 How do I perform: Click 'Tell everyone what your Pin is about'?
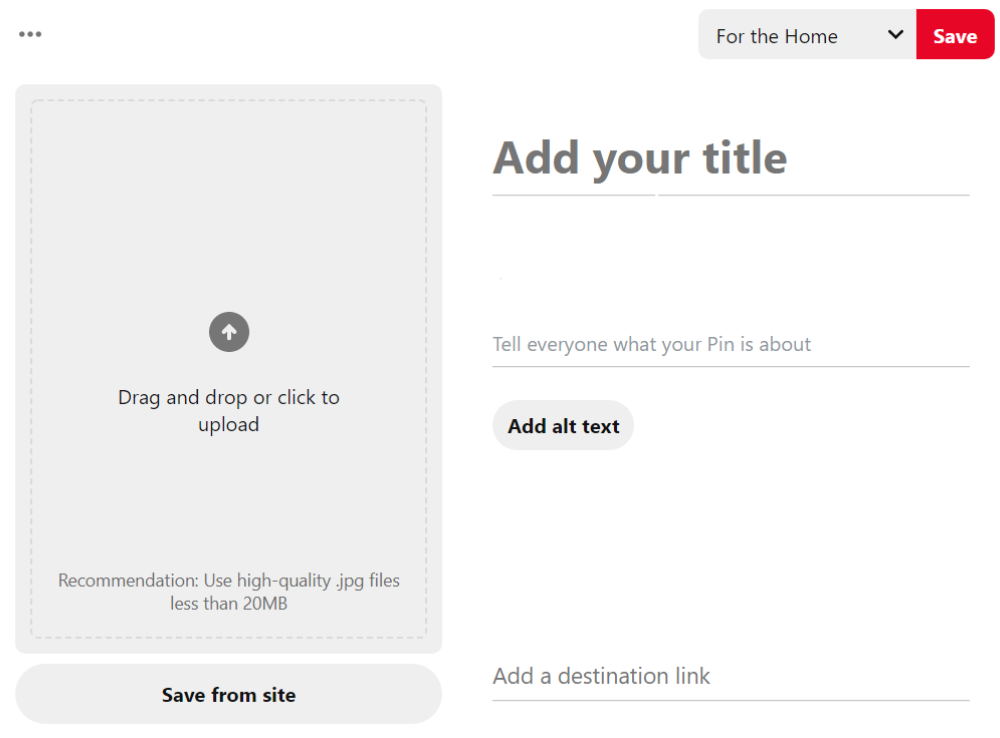(x=650, y=344)
